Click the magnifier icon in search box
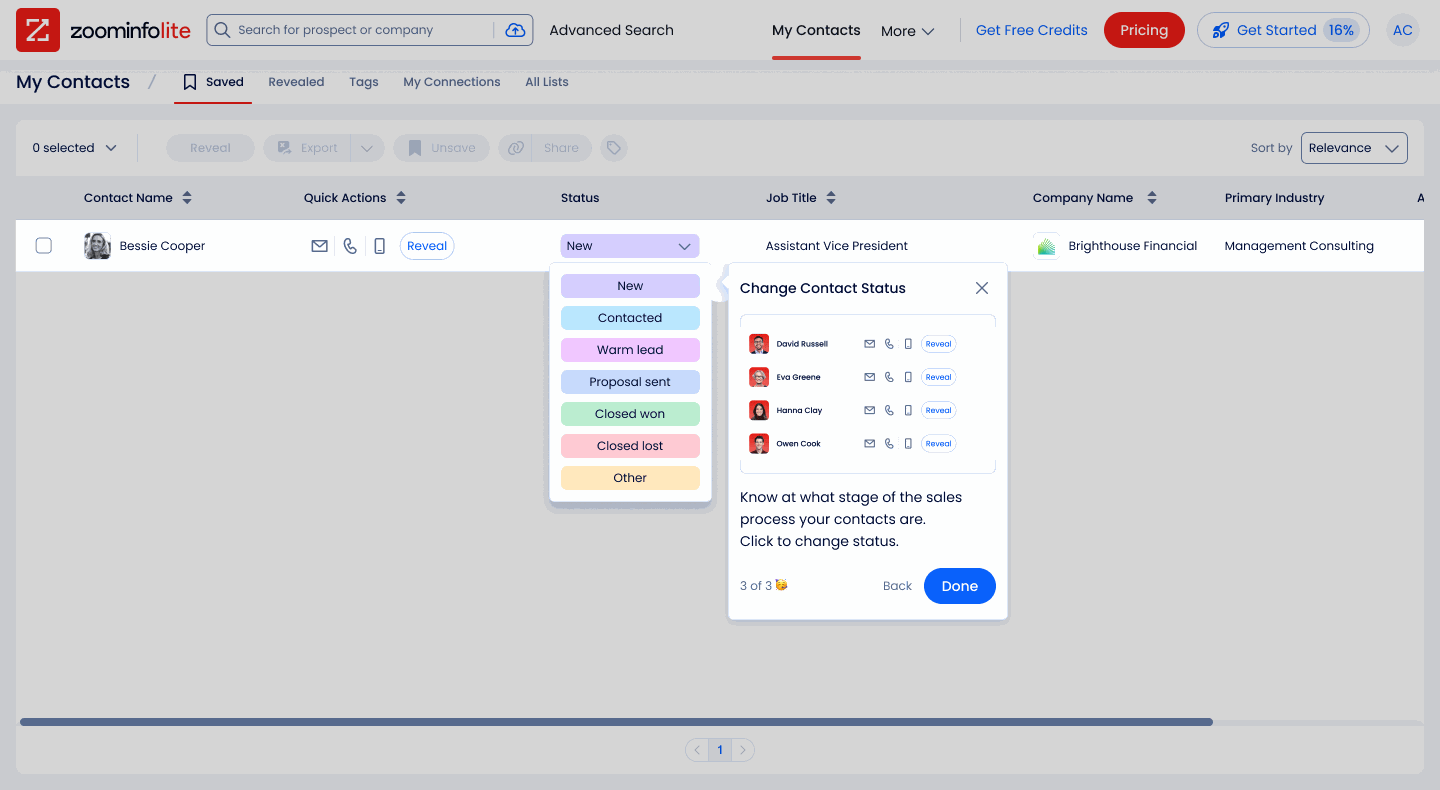Viewport: 1440px width, 790px height. point(222,30)
